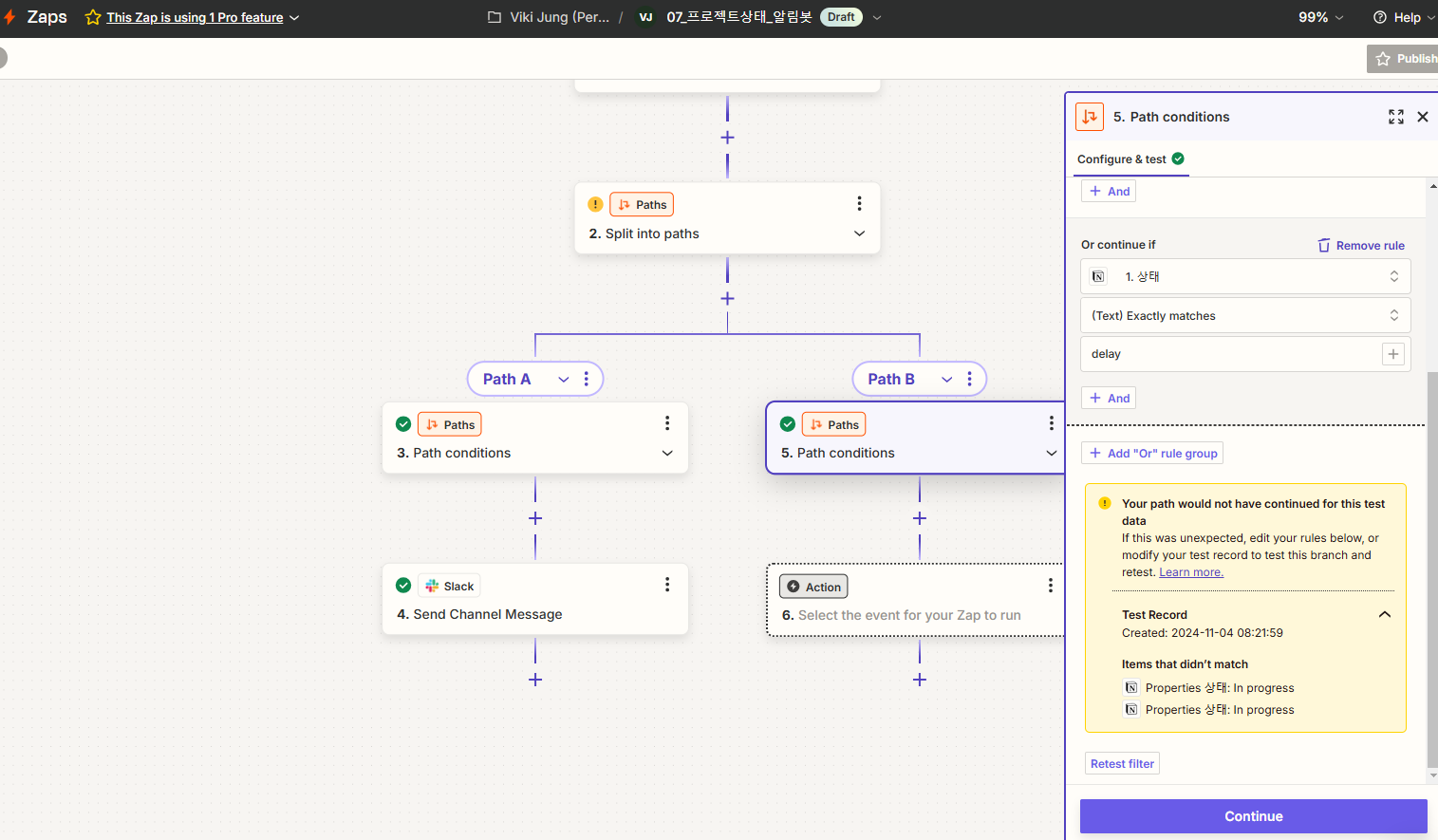Expand Split into paths step chevron
Image resolution: width=1438 pixels, height=840 pixels.
tap(859, 233)
